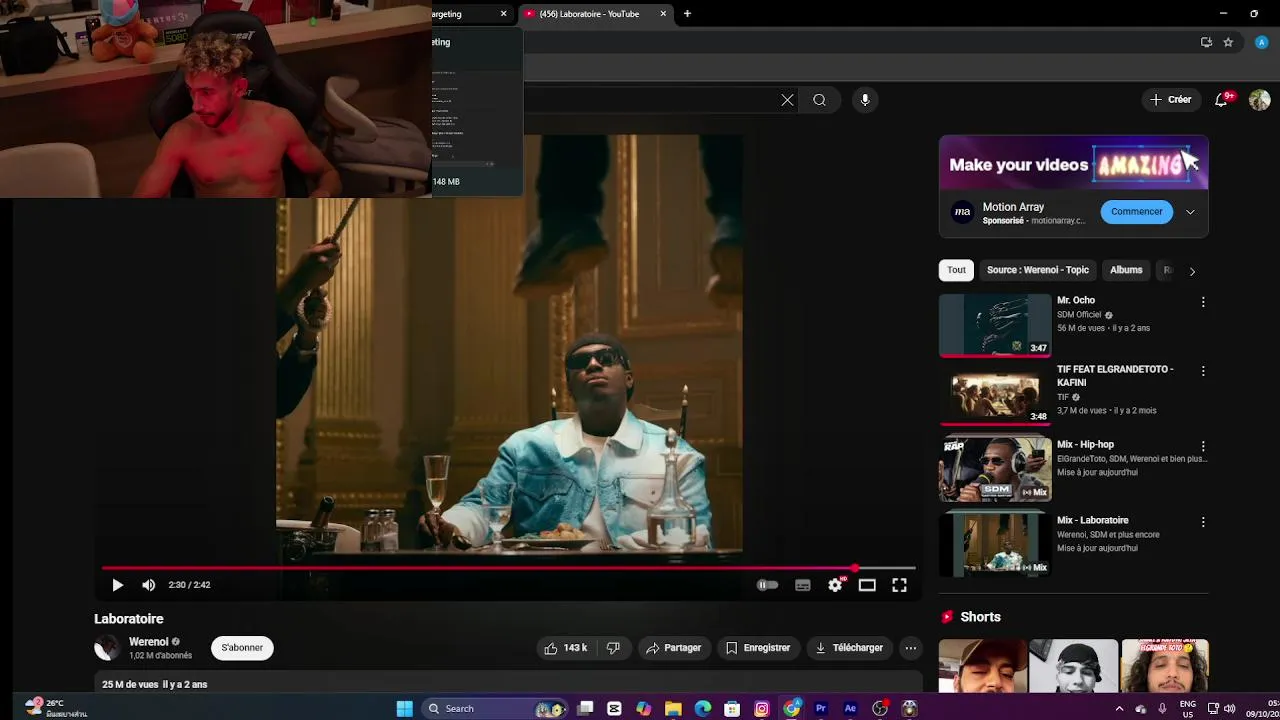Save video via Enregistrer button
Viewport: 1280px width, 720px height.
point(758,648)
